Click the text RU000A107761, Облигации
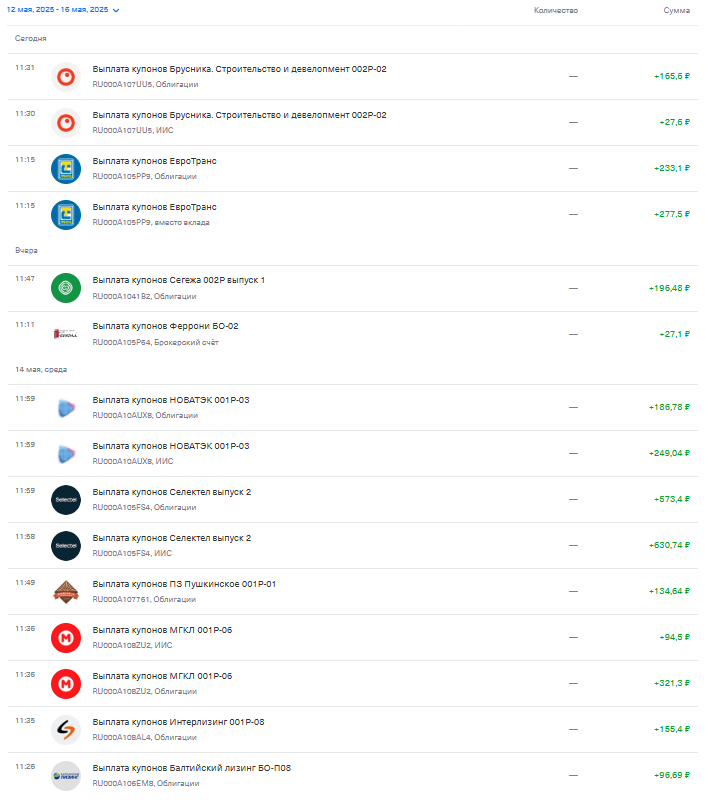This screenshot has width=712, height=803. (x=144, y=599)
